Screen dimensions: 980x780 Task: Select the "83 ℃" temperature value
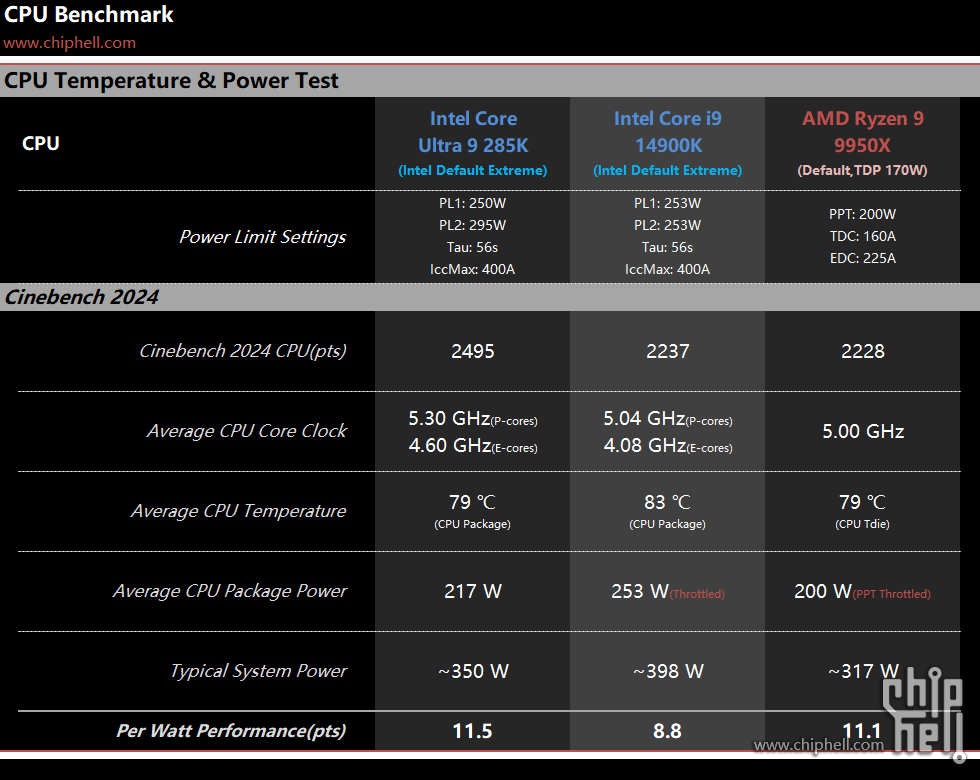(x=668, y=502)
